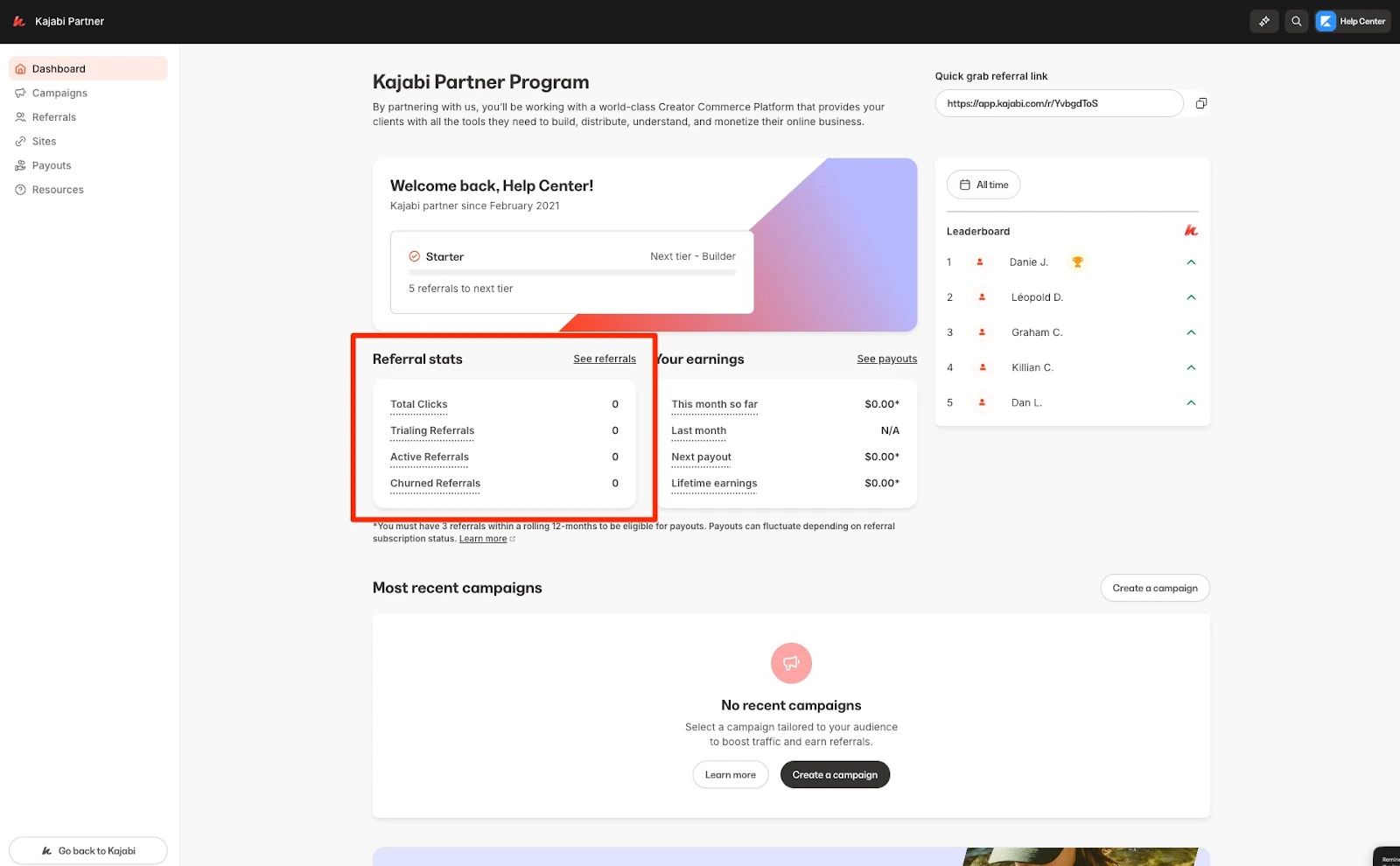Click Total Clicks stat label
Screen dimensions: 1400x866
419,404
